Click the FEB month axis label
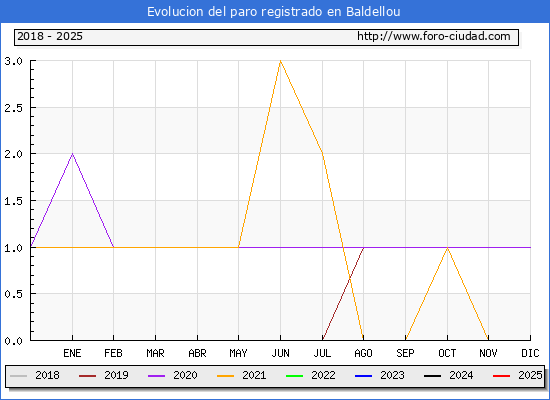Screen dimensions: 550x400 [113, 353]
